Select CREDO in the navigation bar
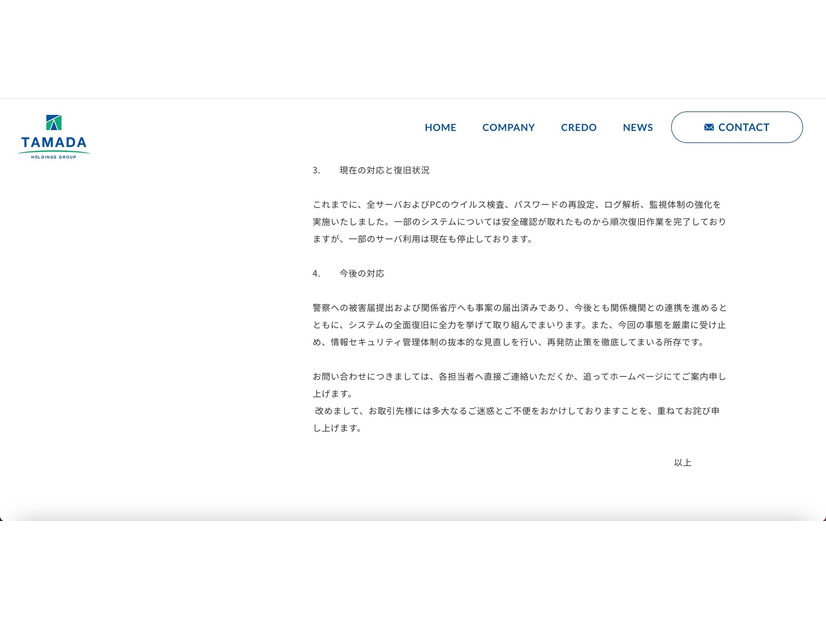Viewport: 826px width, 620px height. pyautogui.click(x=578, y=127)
